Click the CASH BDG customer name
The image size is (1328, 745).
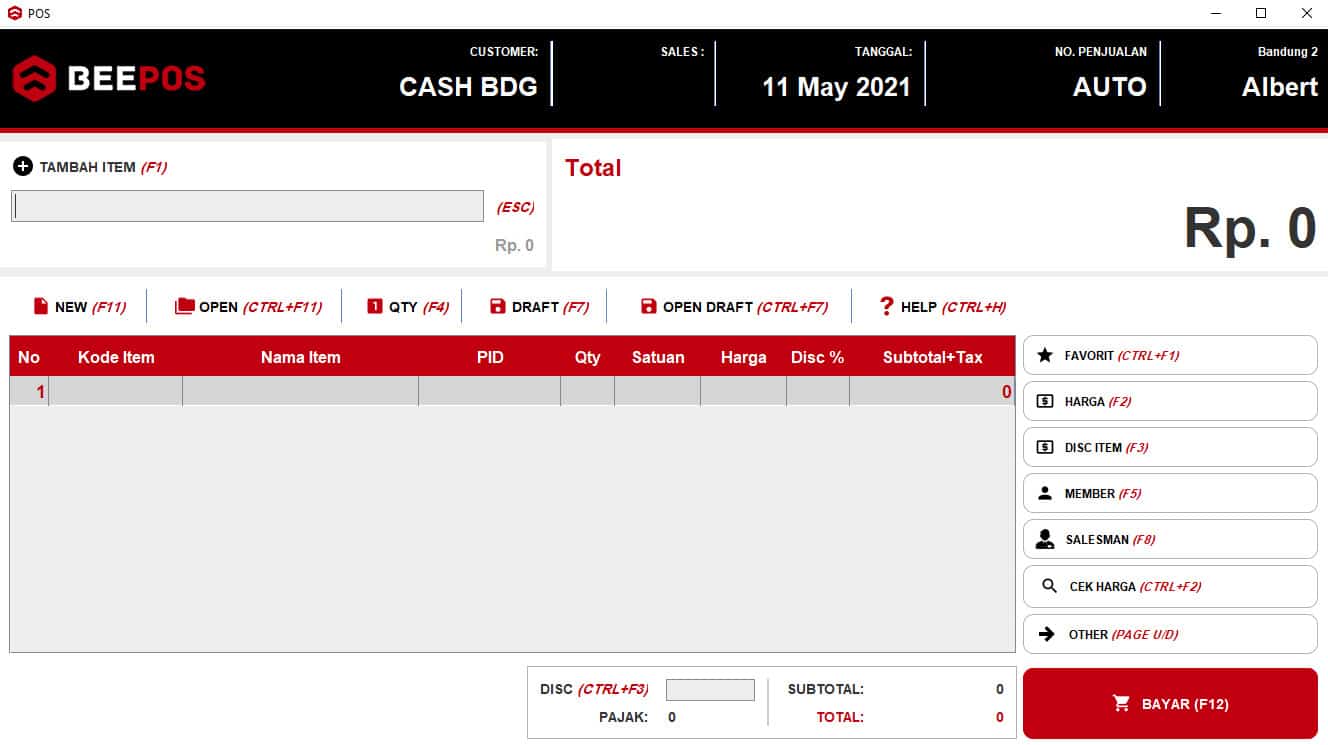[x=468, y=87]
